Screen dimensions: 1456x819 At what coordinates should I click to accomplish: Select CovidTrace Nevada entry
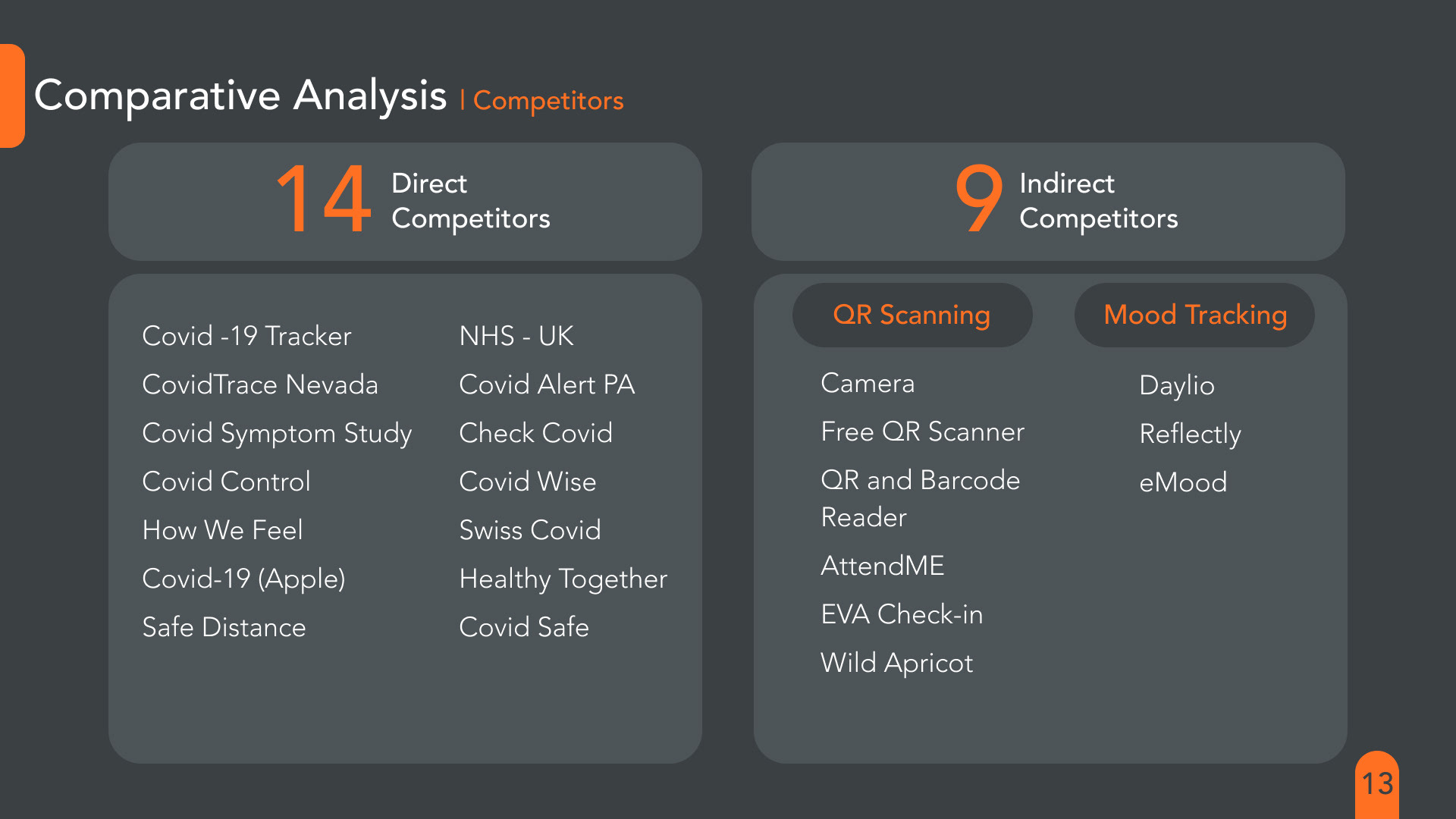coord(260,384)
